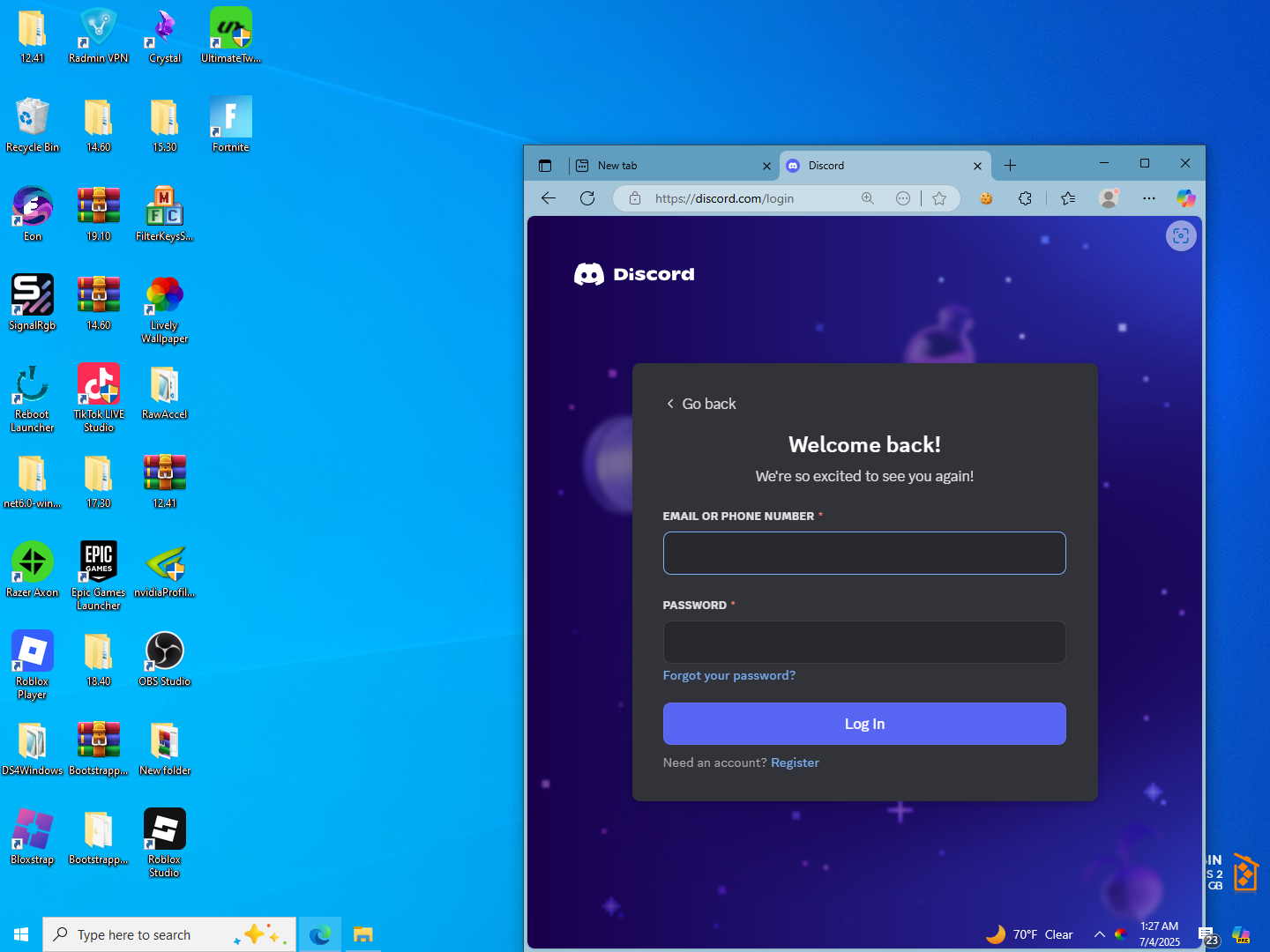This screenshot has height=952, width=1270.
Task: Open the tab actions menu
Action: (545, 166)
